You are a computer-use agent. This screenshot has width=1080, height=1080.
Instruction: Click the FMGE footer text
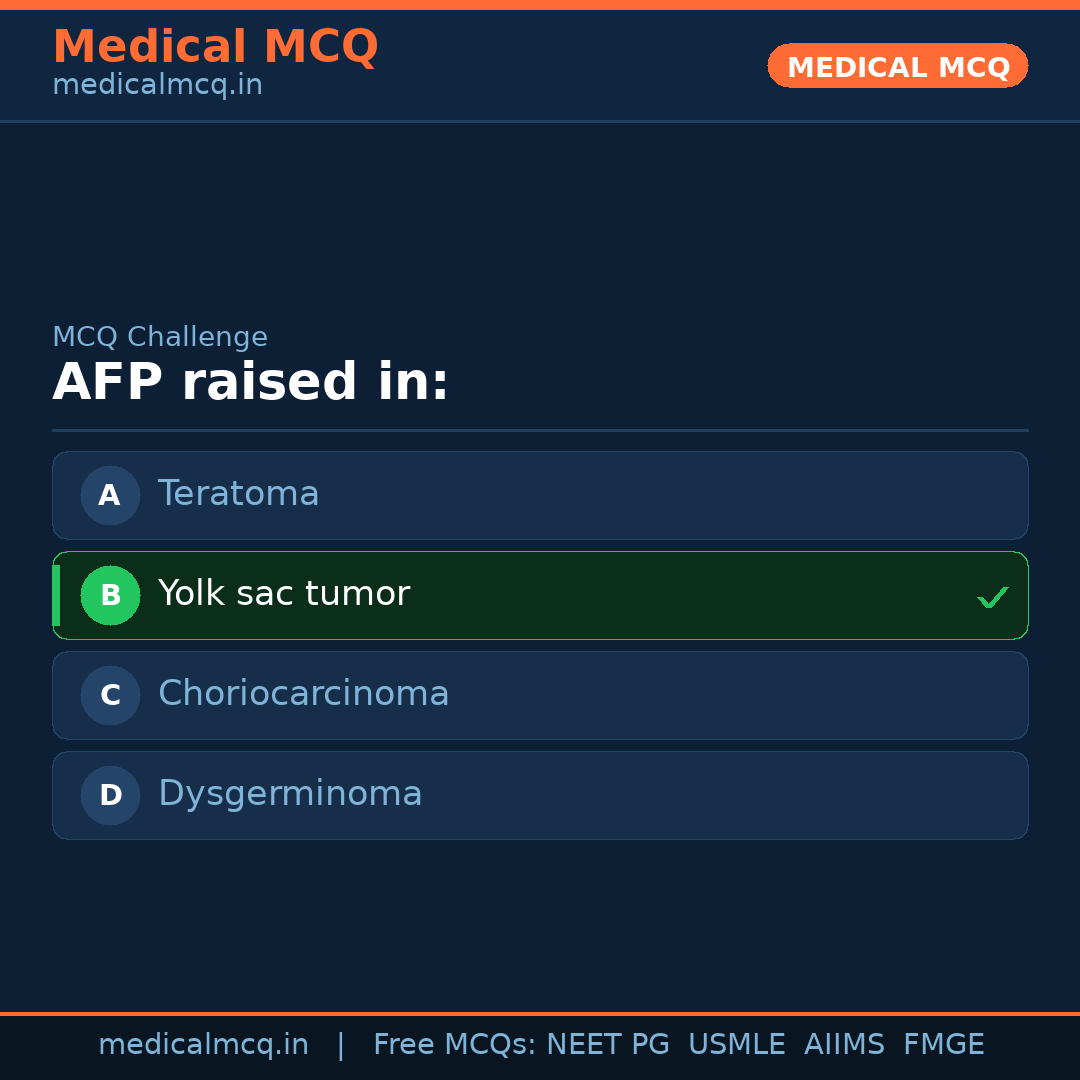943,1045
